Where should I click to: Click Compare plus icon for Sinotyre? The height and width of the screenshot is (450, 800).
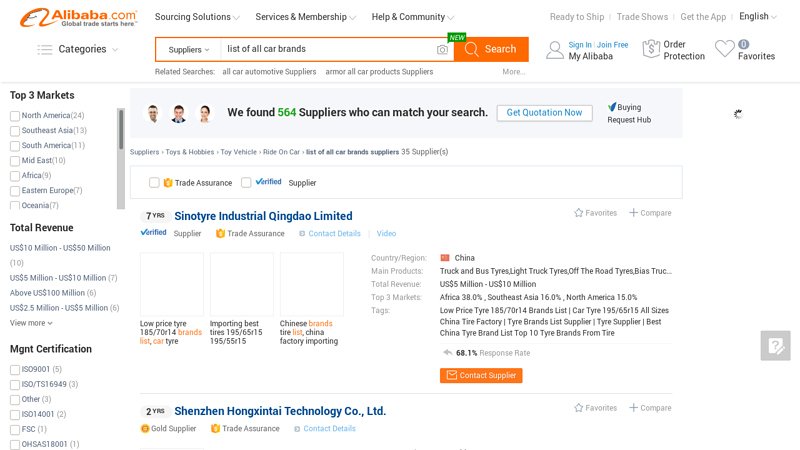coord(634,213)
